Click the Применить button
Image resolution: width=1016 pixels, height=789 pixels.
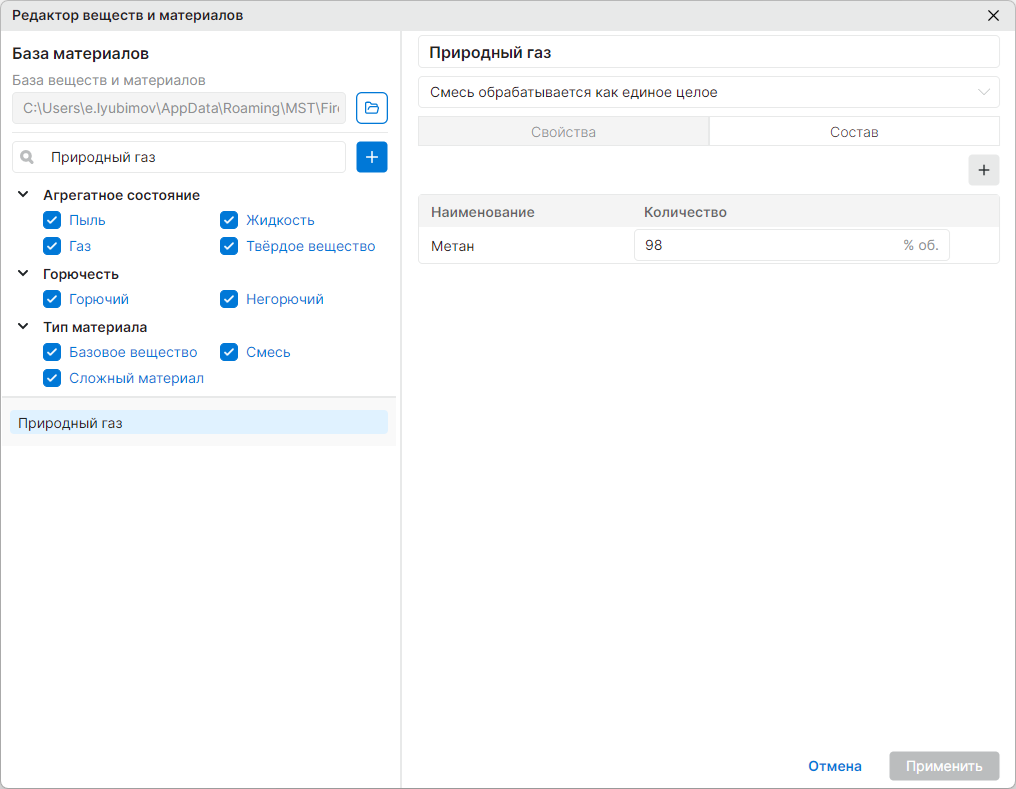[x=944, y=766]
